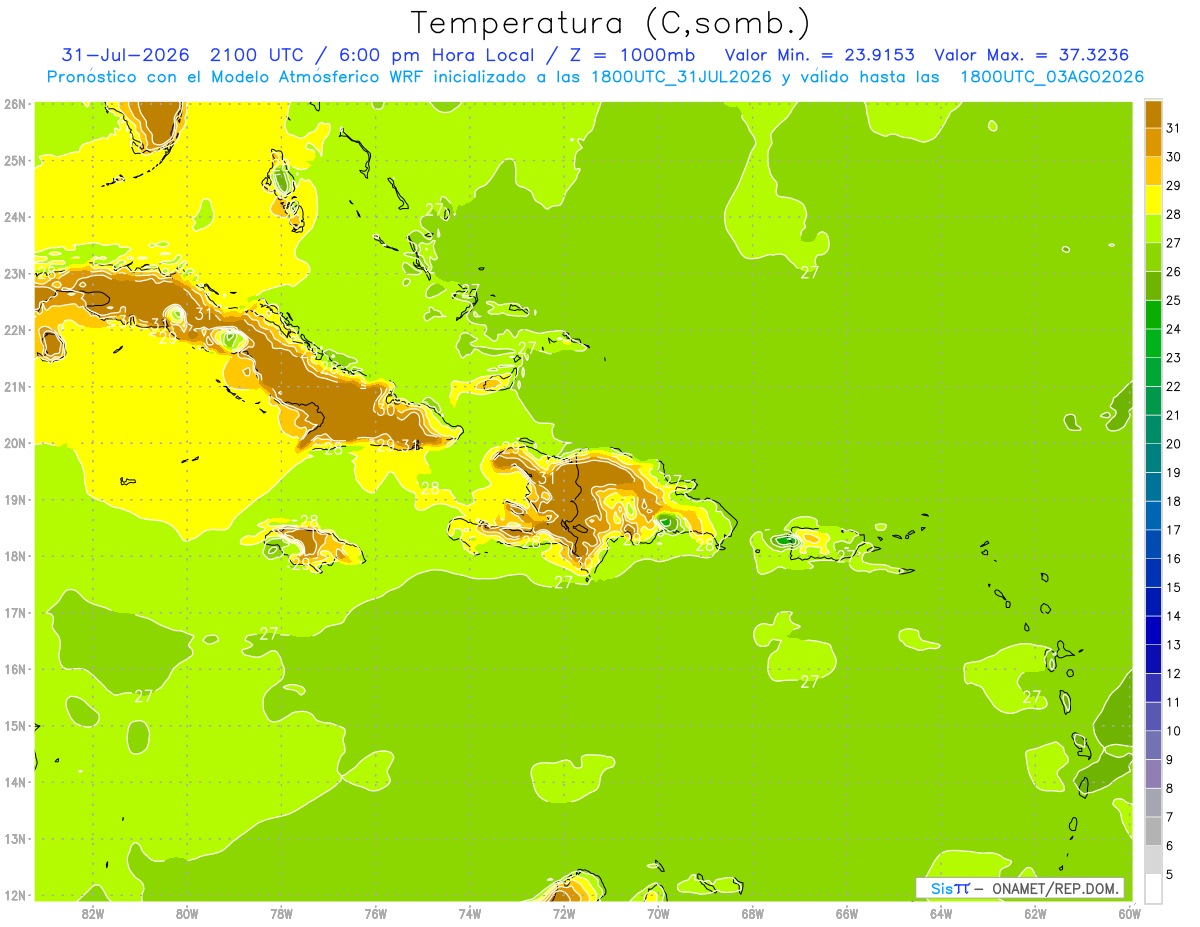Click the 'Valor Min. = 23.9153' readout
The height and width of the screenshot is (927, 1200).
(819, 54)
